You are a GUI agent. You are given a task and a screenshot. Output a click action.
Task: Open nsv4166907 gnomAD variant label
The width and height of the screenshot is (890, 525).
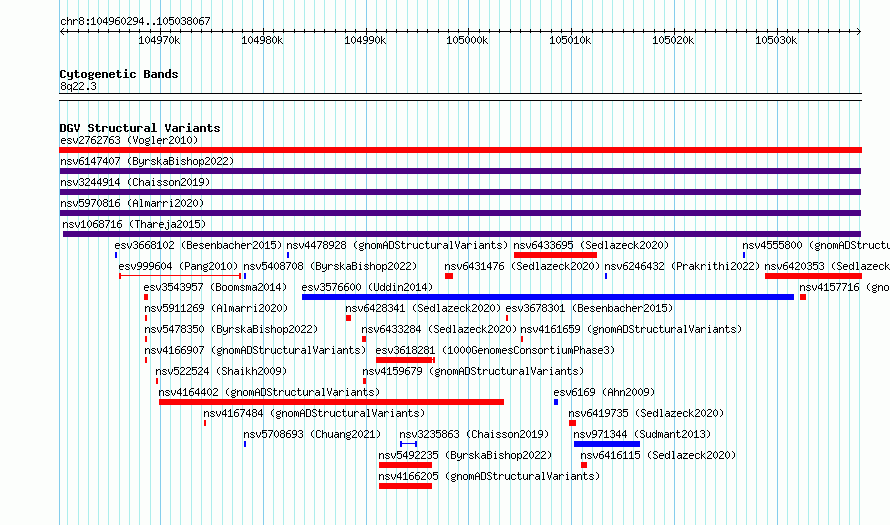[x=255, y=350]
